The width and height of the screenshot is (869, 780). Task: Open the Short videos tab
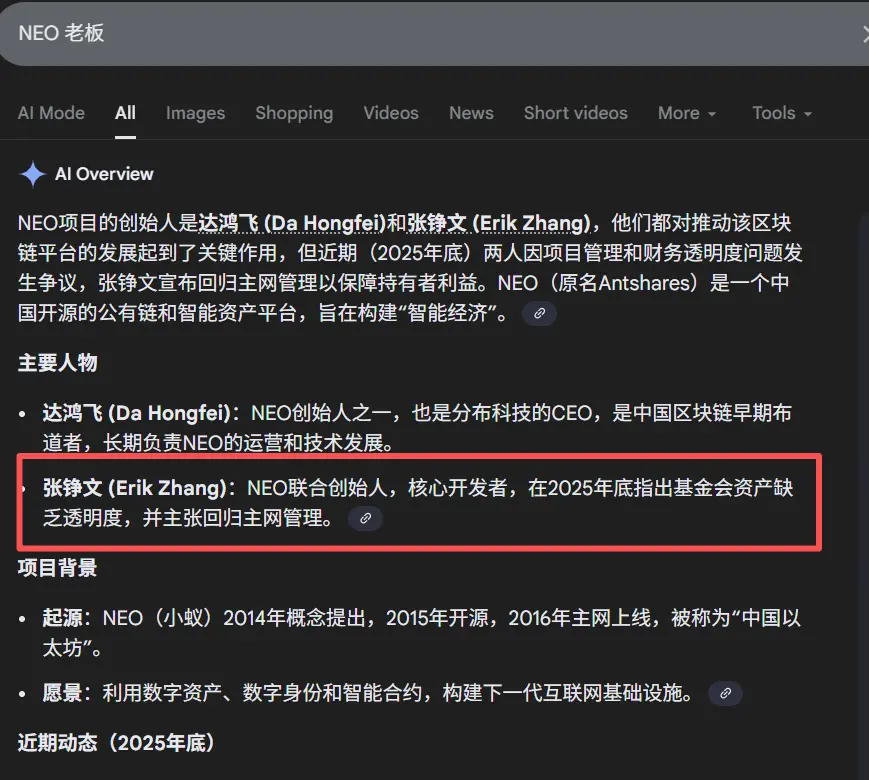click(x=576, y=113)
